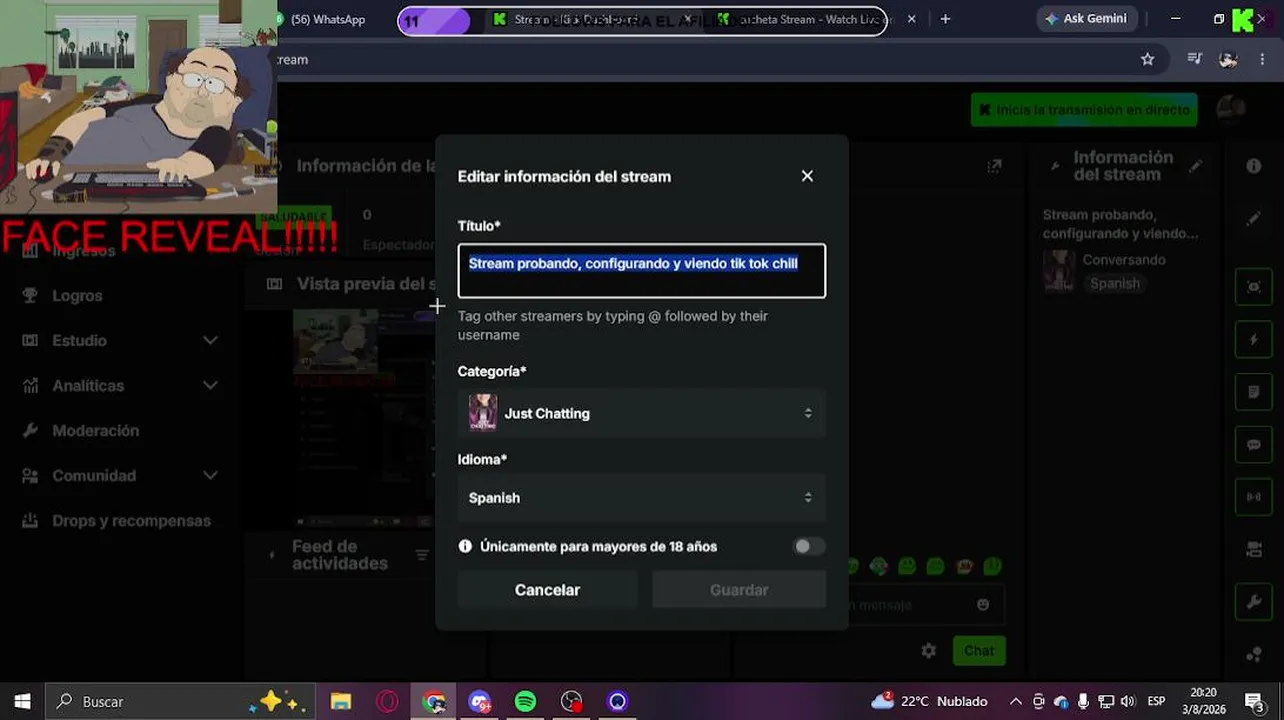Open the emoji picker in chat input
Image resolution: width=1284 pixels, height=720 pixels.
(983, 604)
